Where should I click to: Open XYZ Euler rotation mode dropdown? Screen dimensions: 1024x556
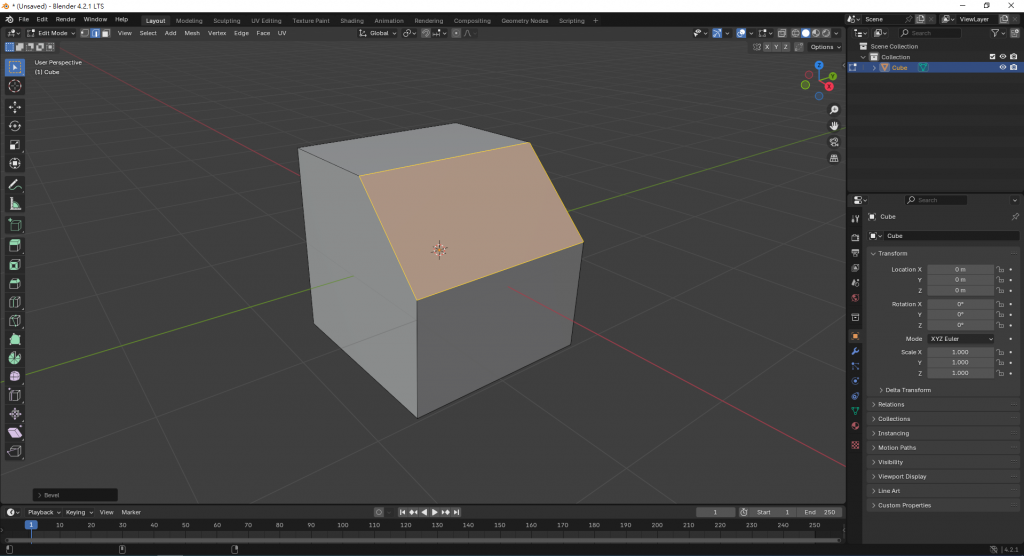tap(961, 339)
